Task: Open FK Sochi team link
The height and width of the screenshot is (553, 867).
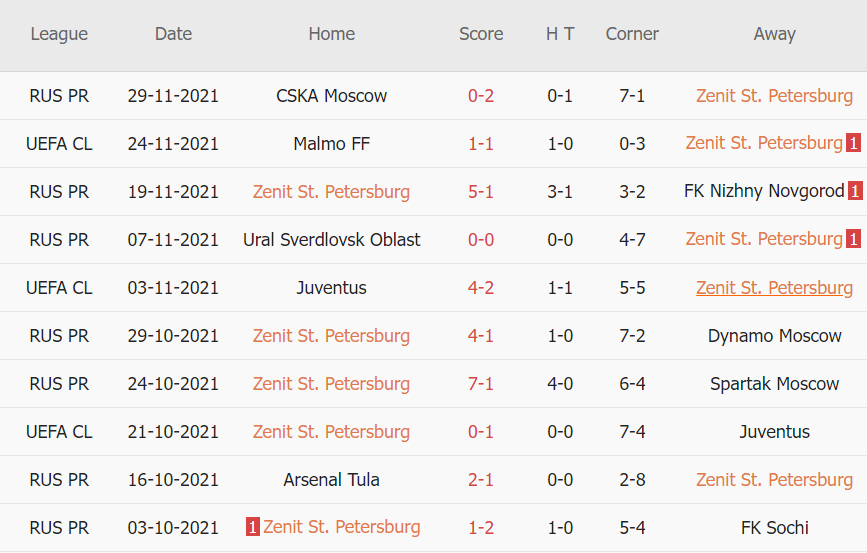Action: (774, 528)
